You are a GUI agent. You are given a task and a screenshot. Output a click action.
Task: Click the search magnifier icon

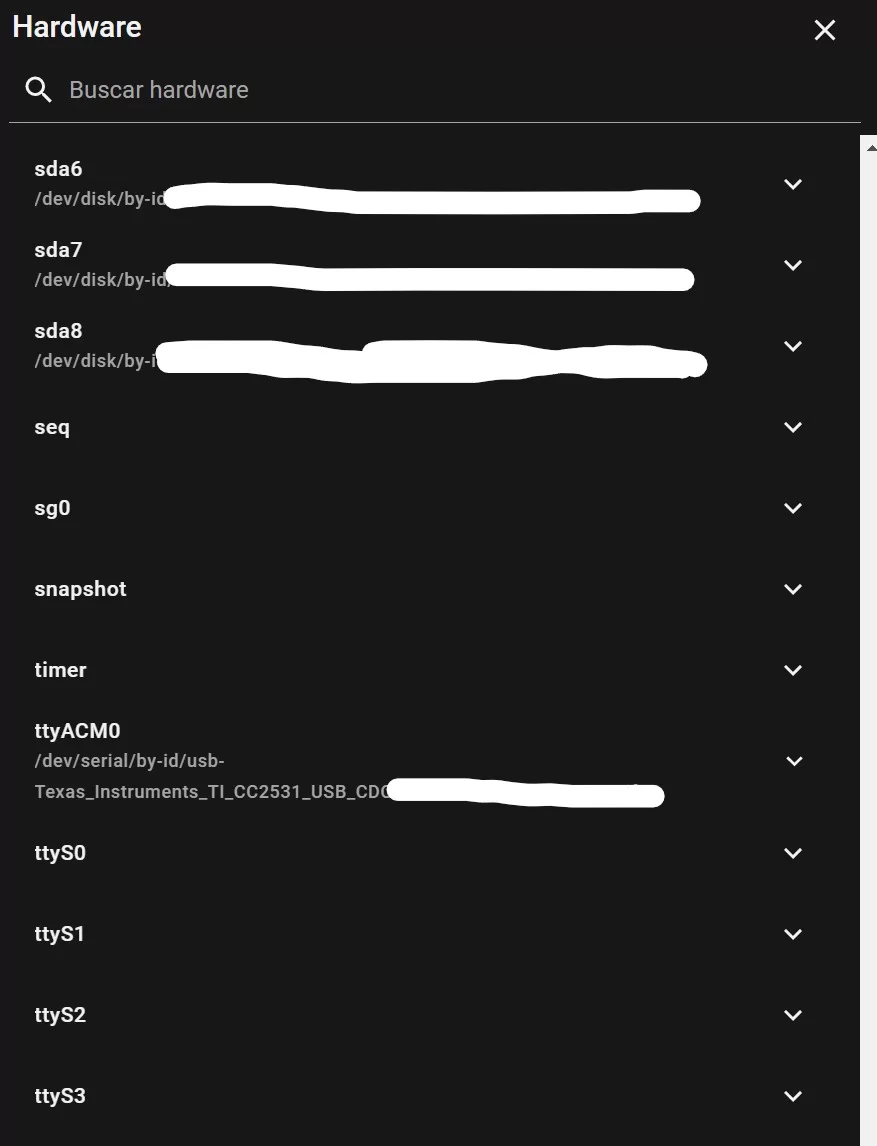39,90
